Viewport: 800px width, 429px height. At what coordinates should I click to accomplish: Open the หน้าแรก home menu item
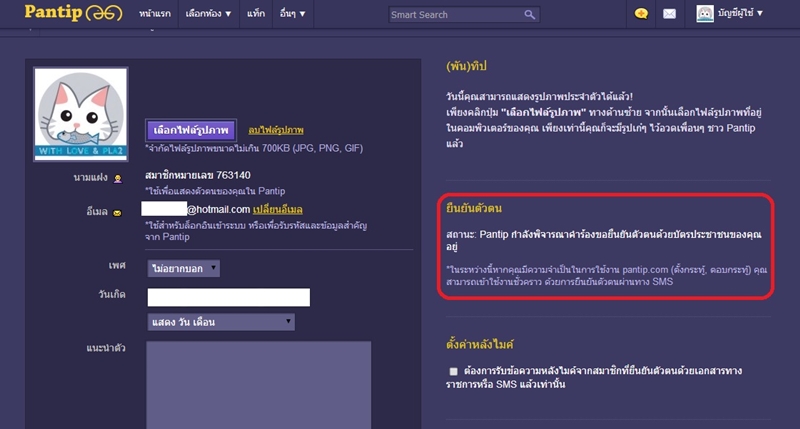pos(155,14)
